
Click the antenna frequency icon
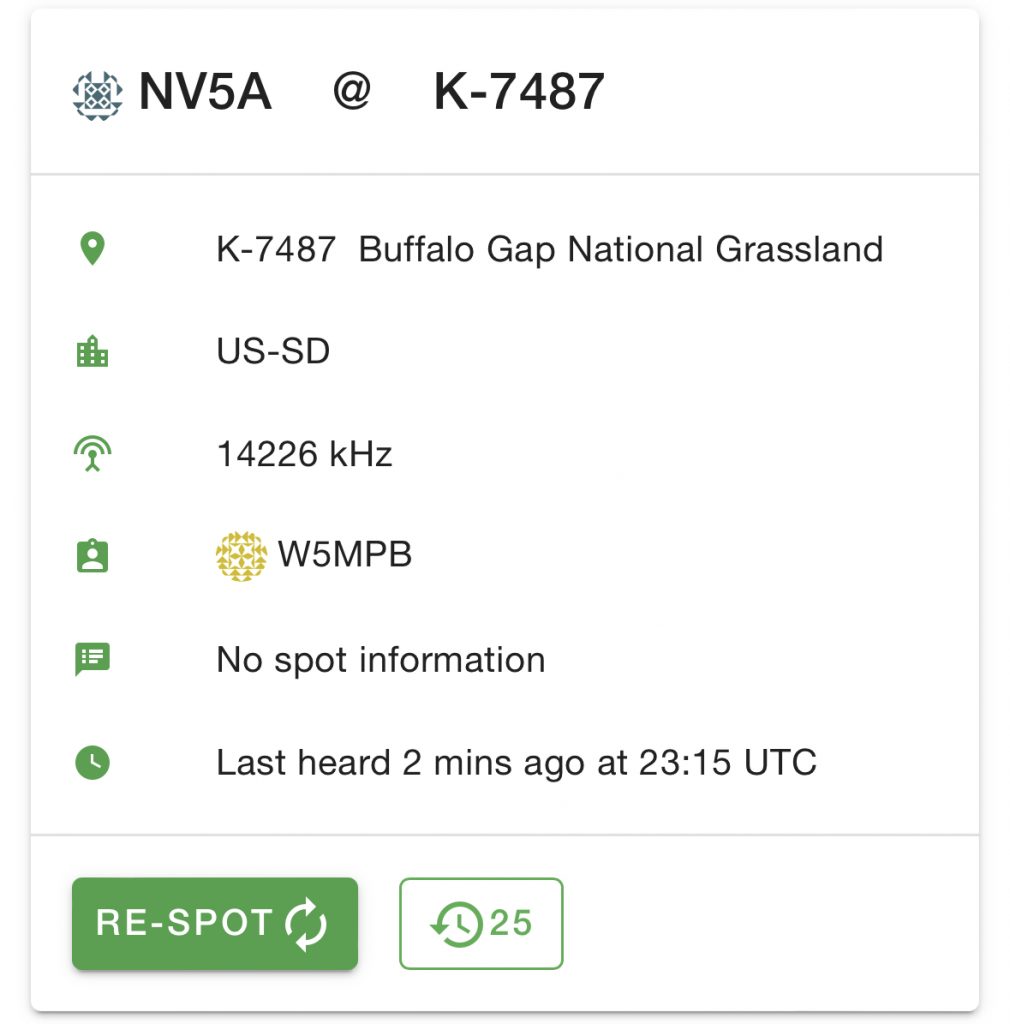coord(92,455)
